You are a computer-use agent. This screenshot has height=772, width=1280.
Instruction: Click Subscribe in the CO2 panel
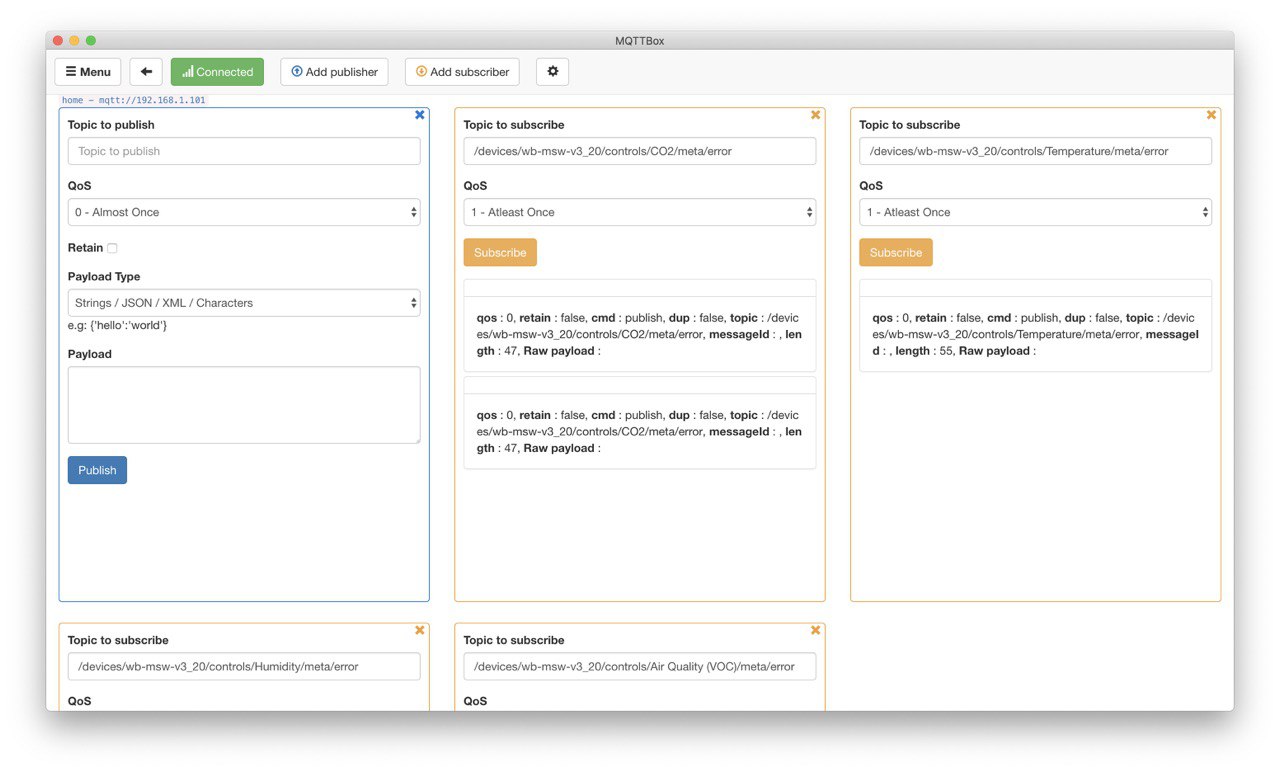[x=500, y=252]
